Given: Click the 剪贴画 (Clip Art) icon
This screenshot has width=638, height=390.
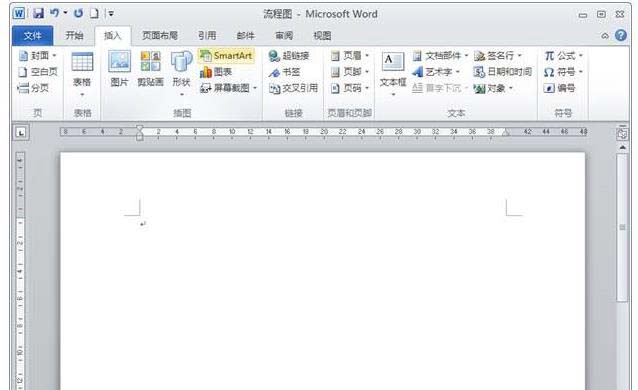Looking at the screenshot, I should (x=150, y=69).
